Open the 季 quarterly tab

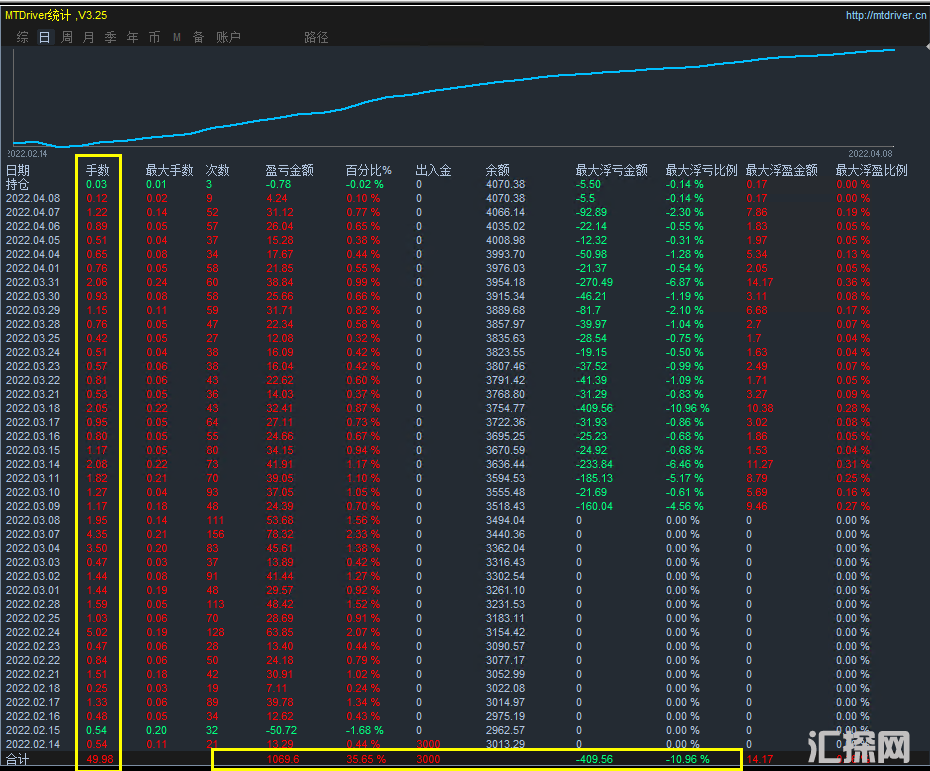(110, 37)
